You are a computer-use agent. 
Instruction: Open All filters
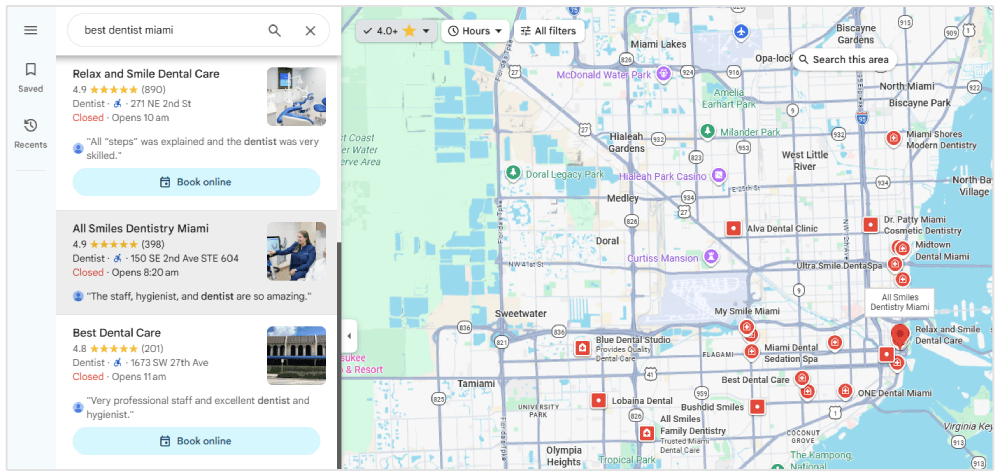click(x=549, y=31)
